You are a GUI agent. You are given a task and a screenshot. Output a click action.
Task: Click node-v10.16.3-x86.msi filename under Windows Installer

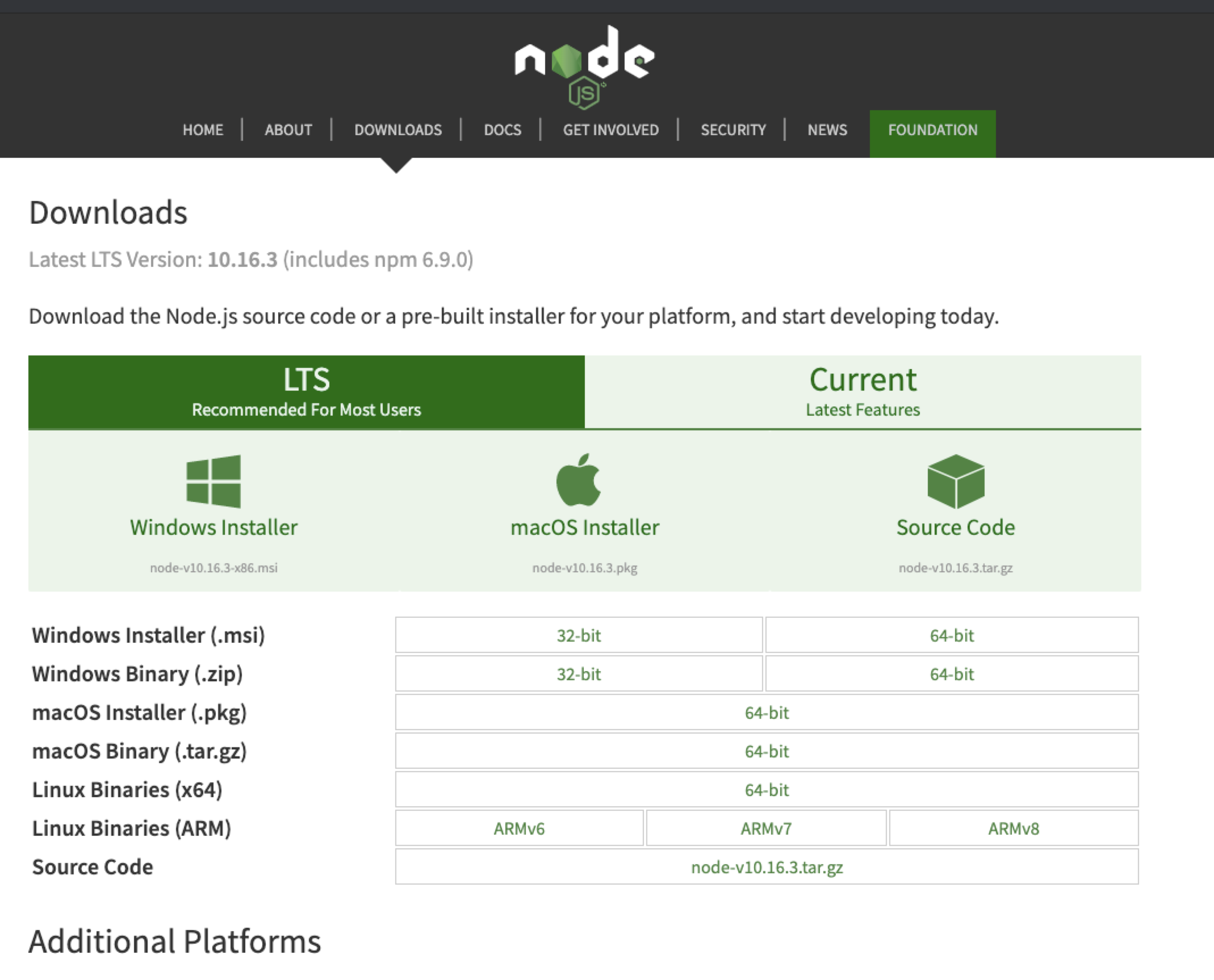(214, 568)
